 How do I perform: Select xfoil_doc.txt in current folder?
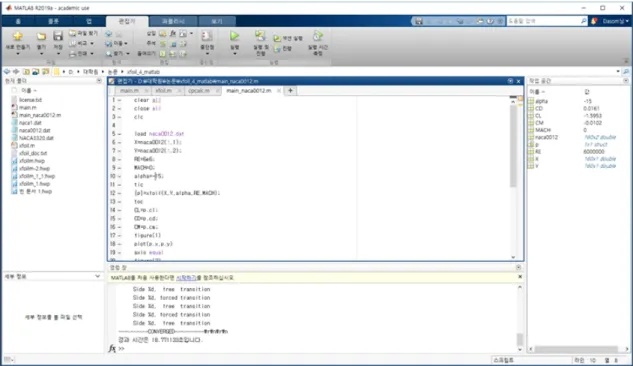33,153
